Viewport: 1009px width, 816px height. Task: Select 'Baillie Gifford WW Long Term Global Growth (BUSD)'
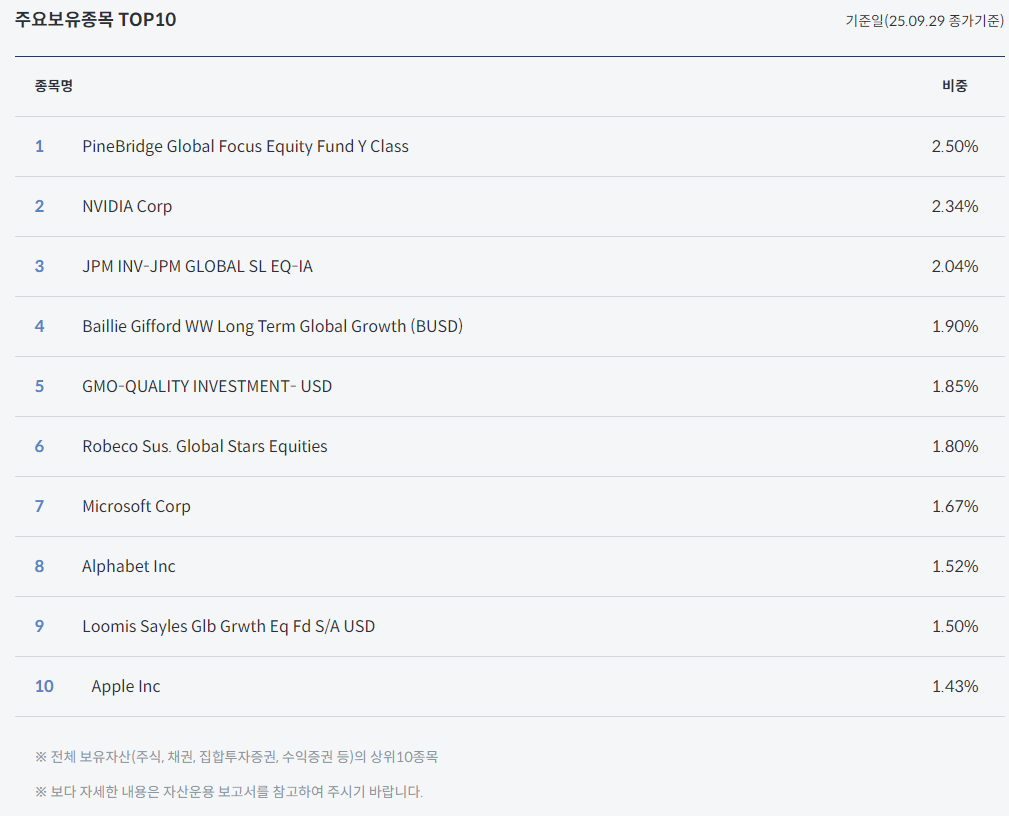273,326
